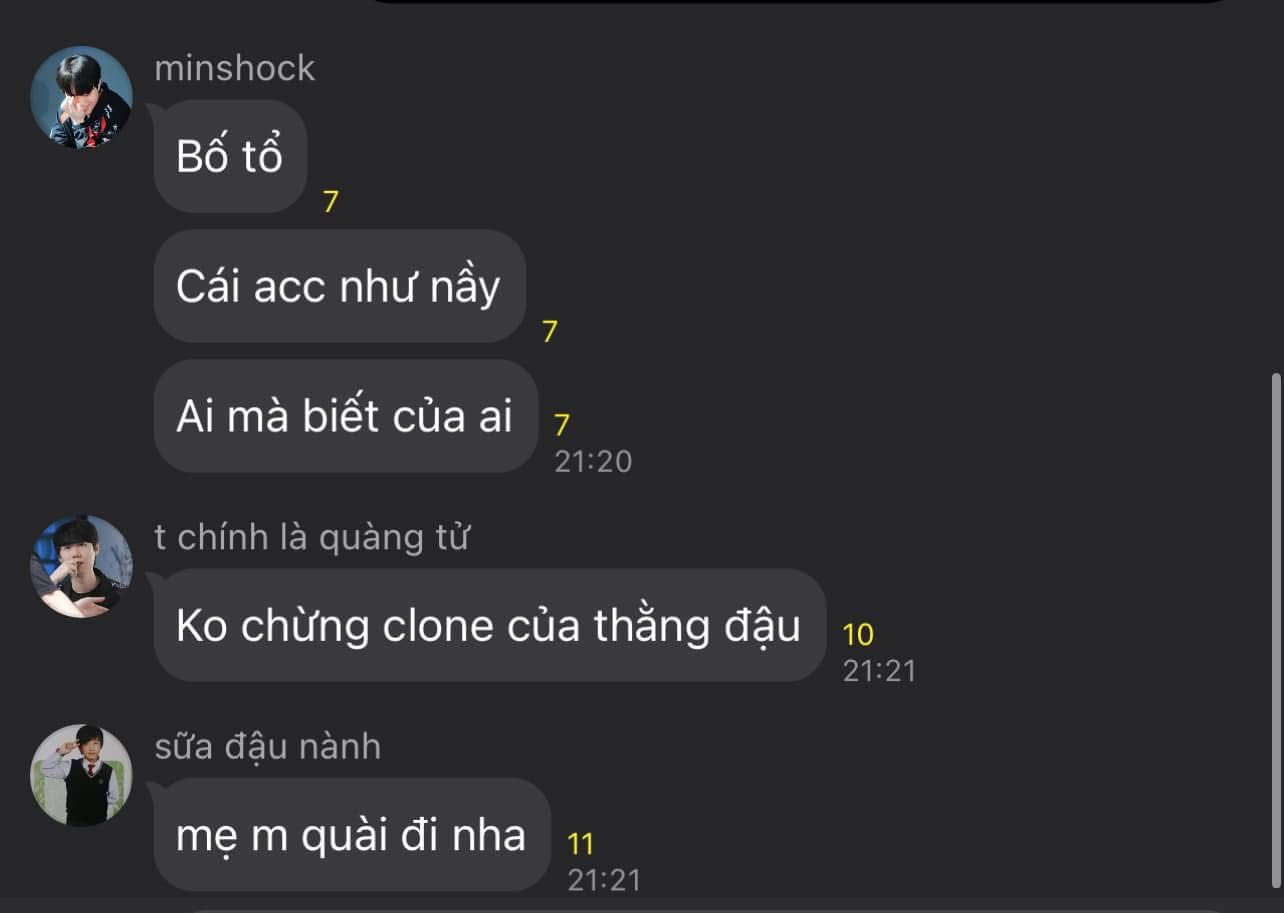This screenshot has height=913, width=1284.
Task: Click the name t chính là quàng tử
Action: tap(312, 538)
